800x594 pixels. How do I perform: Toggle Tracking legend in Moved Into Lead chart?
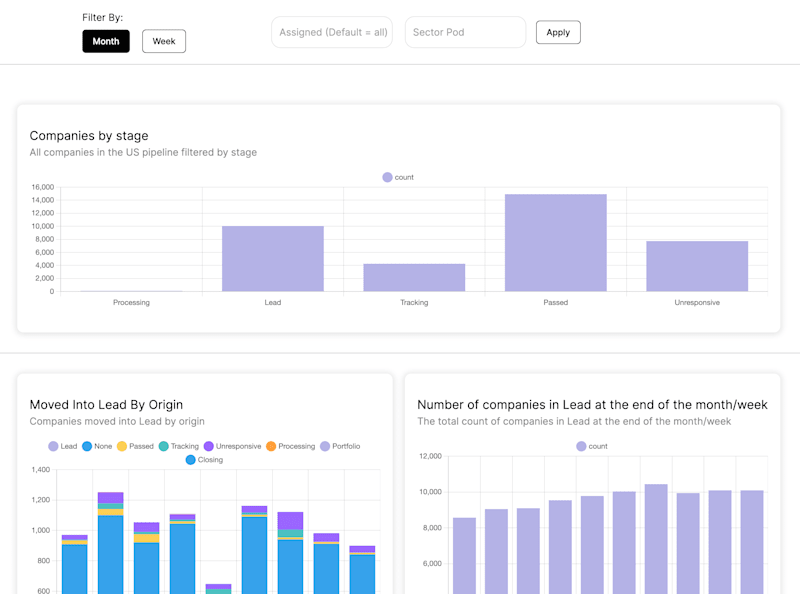click(179, 446)
